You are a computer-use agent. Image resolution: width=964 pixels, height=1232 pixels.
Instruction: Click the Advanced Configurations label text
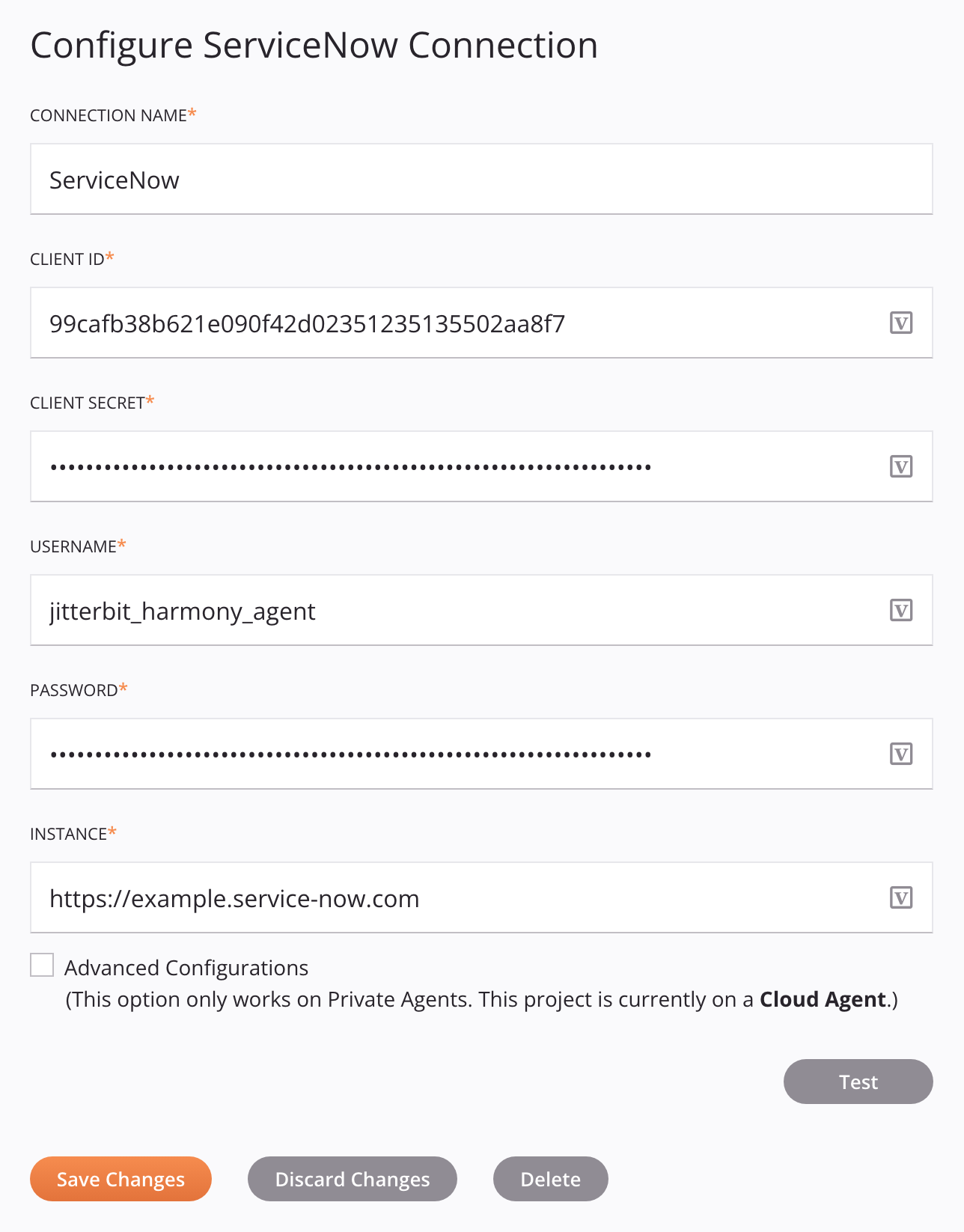pos(186,968)
